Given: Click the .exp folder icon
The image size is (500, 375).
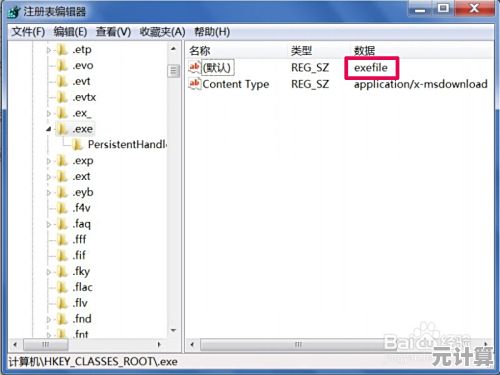Looking at the screenshot, I should (x=62, y=161).
